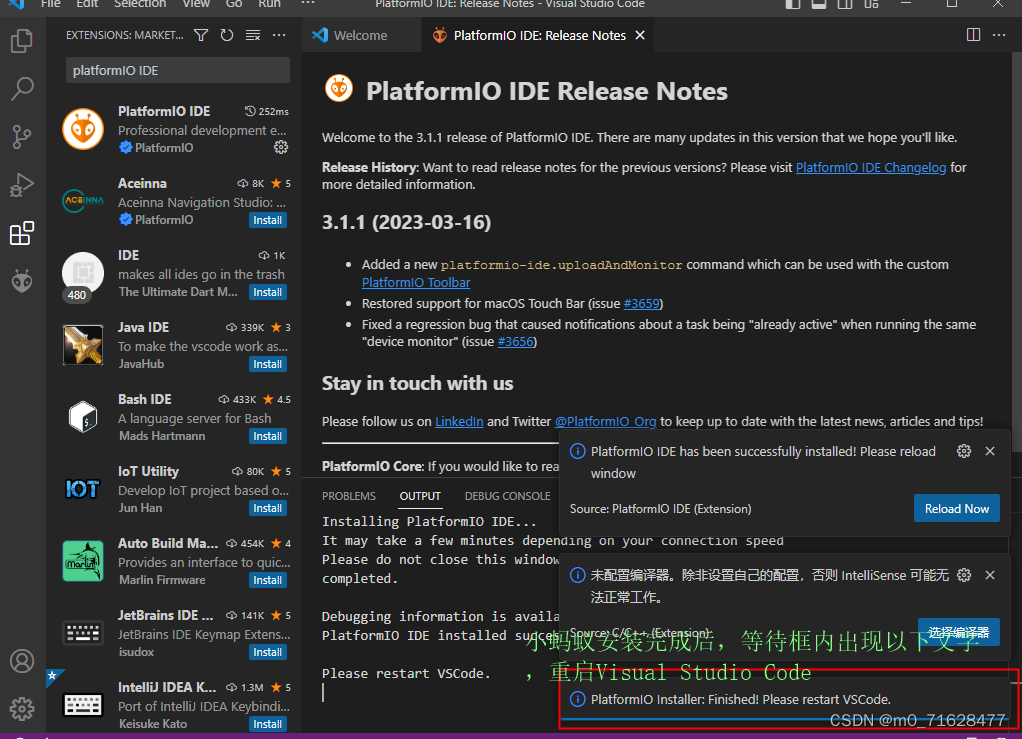1022x739 pixels.
Task: Click the extensions search input field
Action: 177,70
